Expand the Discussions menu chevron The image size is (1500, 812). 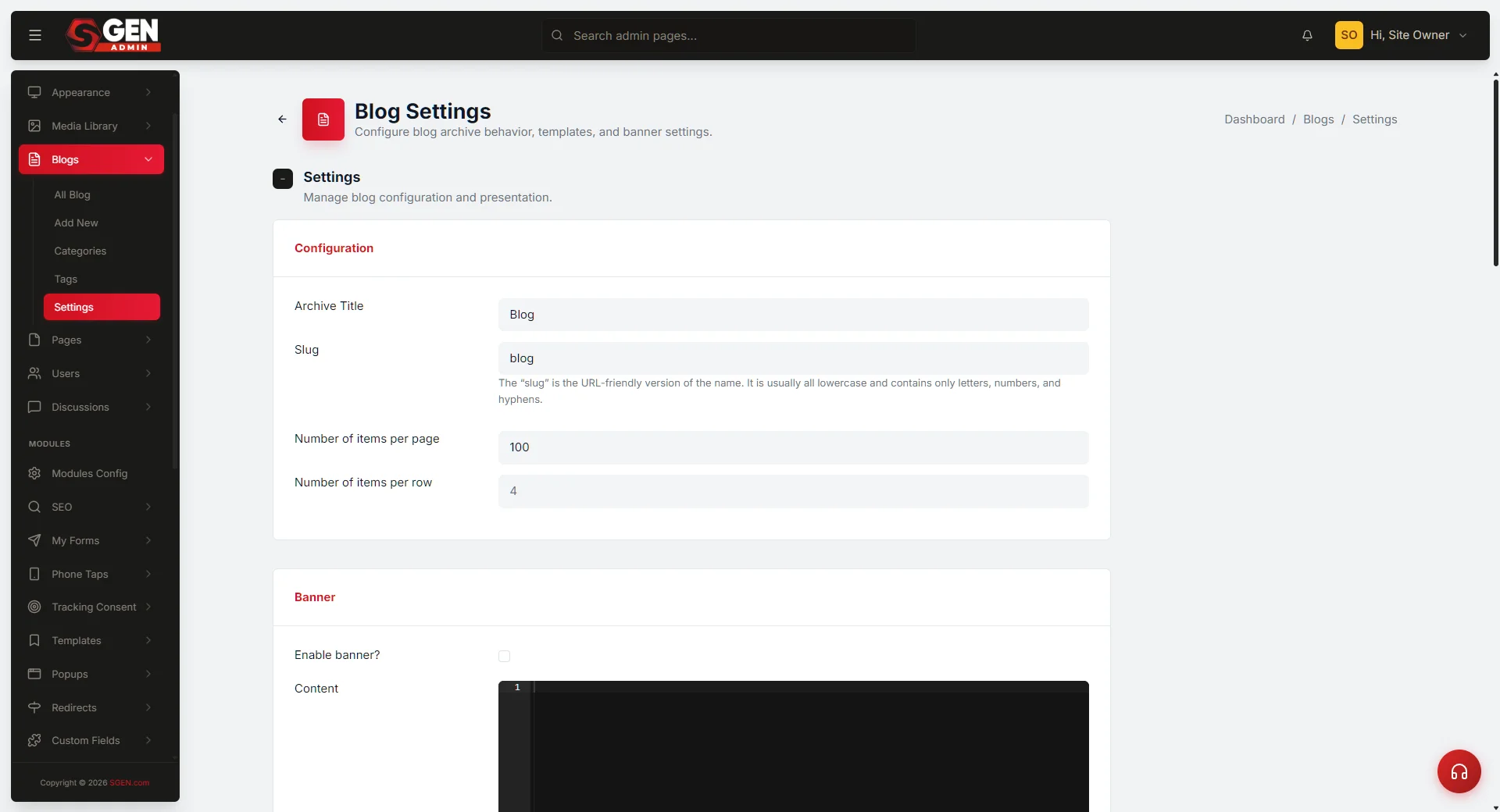pos(148,407)
